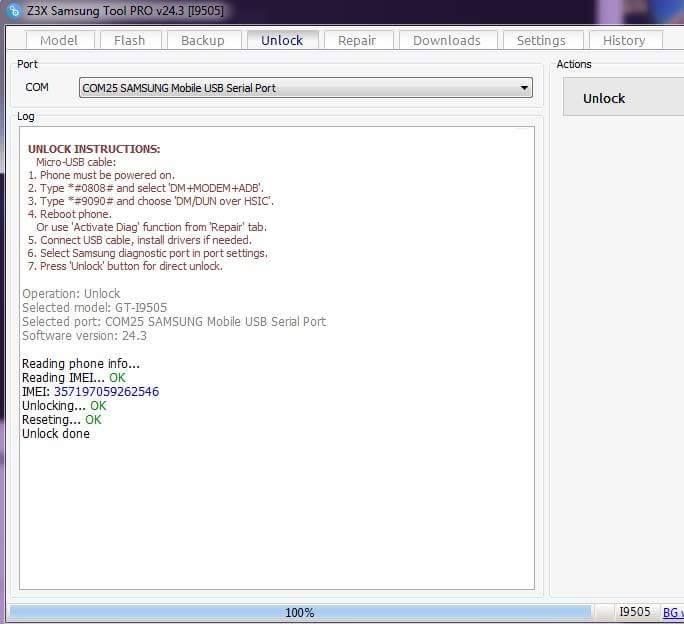The width and height of the screenshot is (684, 626).
Task: Open the Flash tab
Action: (x=130, y=41)
